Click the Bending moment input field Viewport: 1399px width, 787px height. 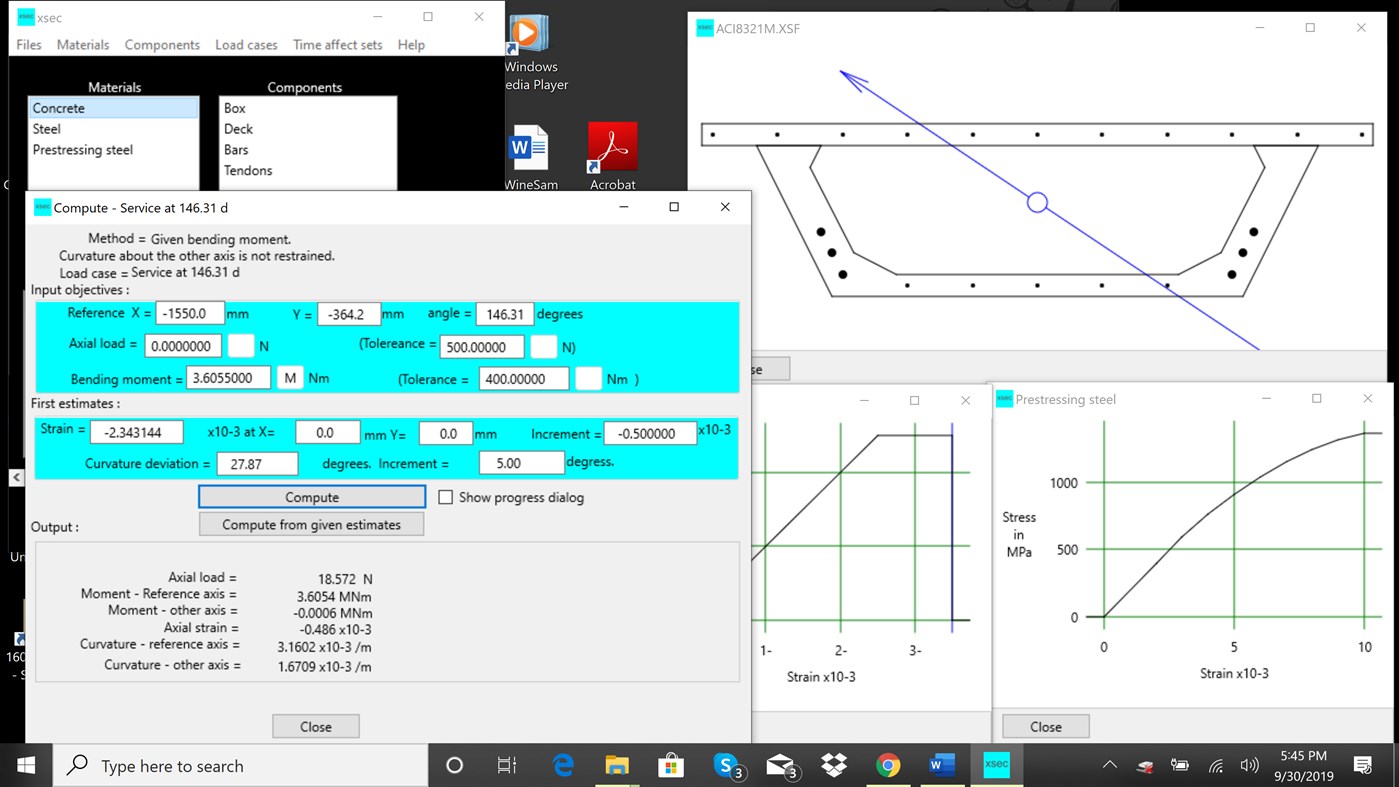(230, 378)
